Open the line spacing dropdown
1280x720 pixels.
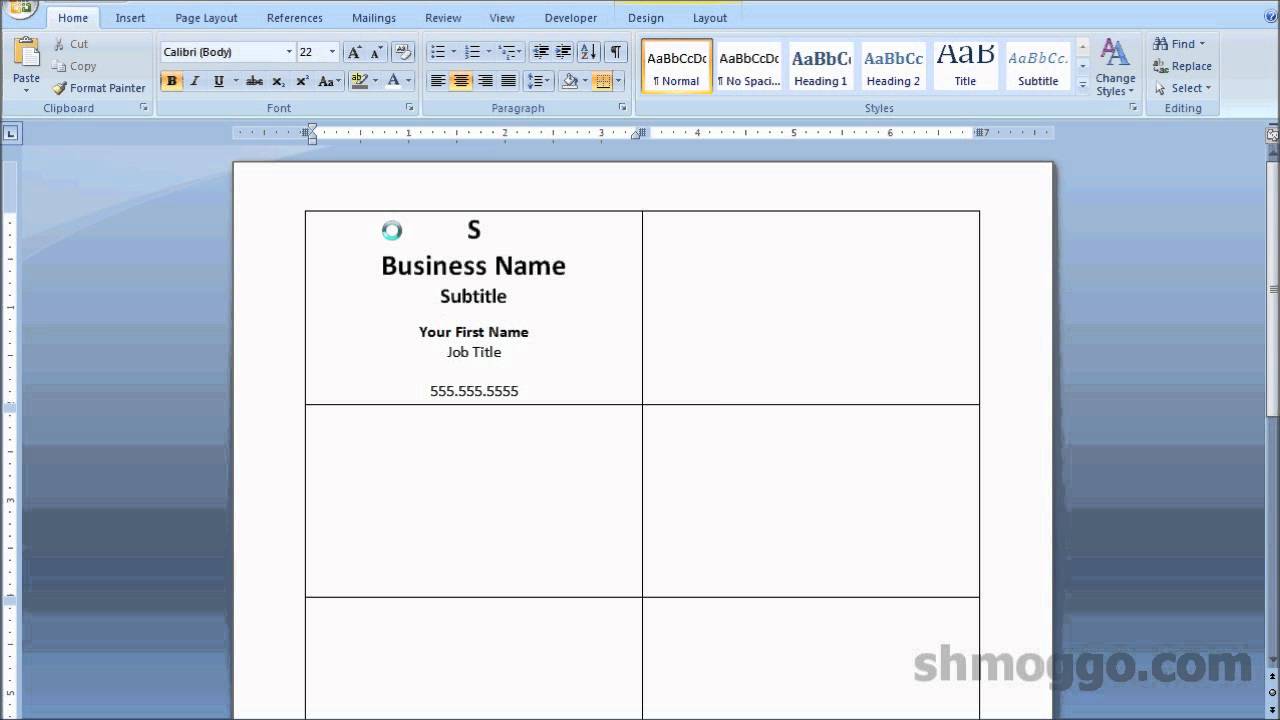(x=546, y=82)
